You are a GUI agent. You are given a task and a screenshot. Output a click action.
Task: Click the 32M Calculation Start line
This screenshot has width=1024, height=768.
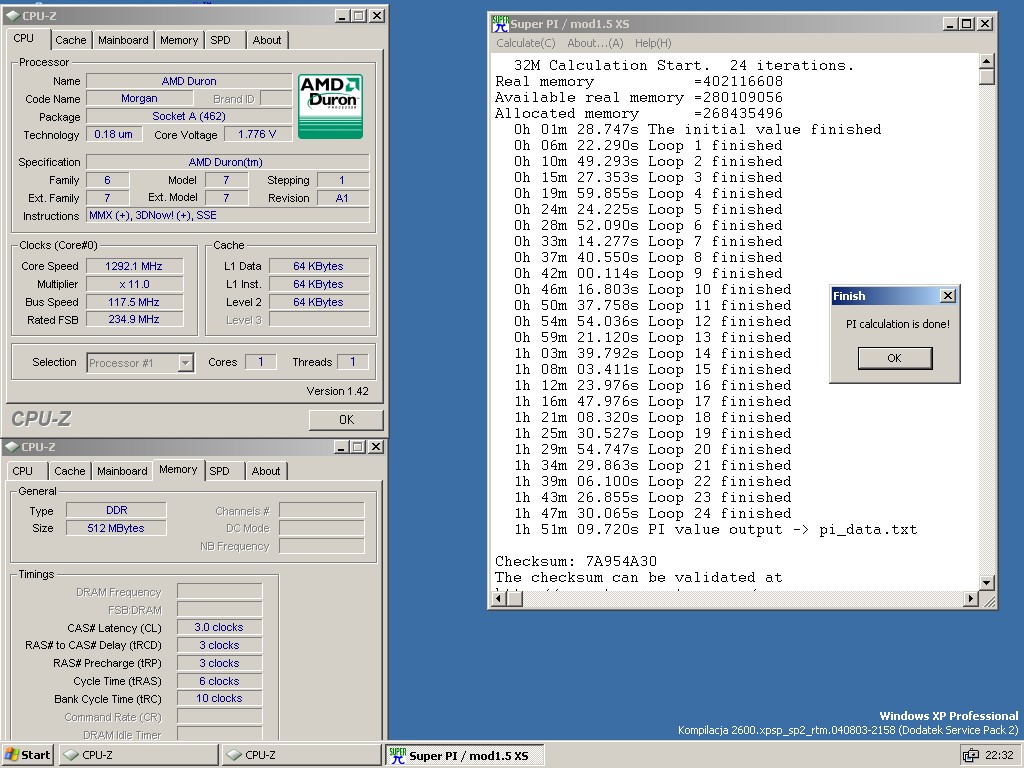(684, 65)
